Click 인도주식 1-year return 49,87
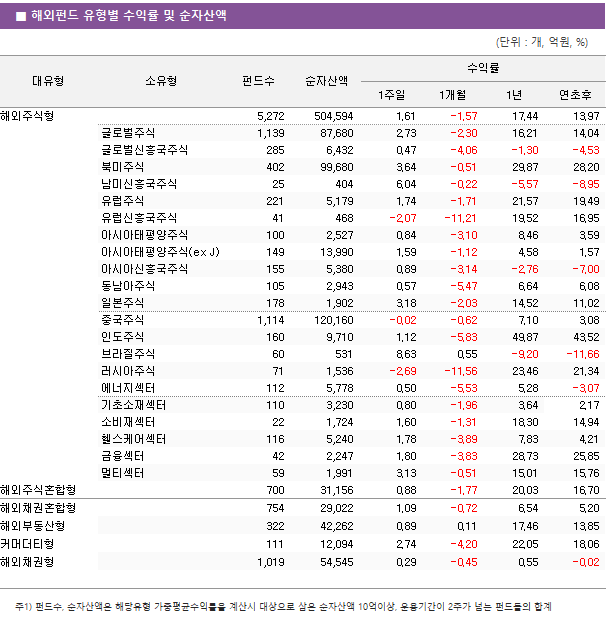Viewport: 612px width, 617px height. (525, 337)
